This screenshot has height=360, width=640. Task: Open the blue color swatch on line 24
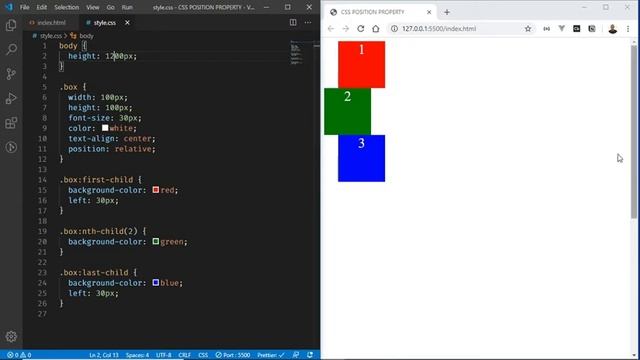[x=156, y=282]
